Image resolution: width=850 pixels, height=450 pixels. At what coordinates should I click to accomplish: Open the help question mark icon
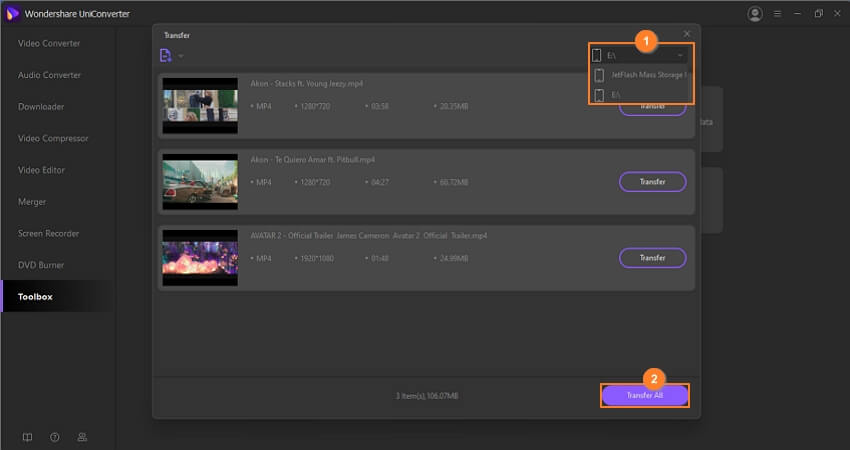click(55, 437)
